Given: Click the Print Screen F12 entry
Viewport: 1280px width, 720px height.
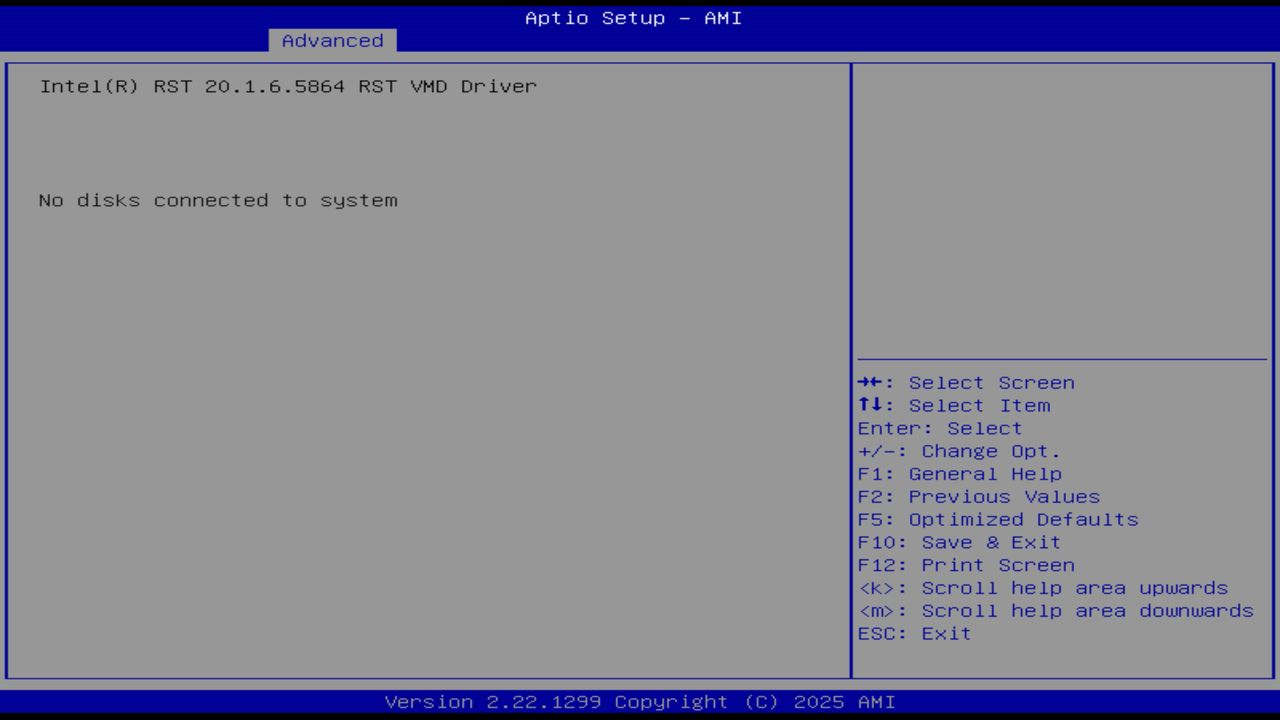Looking at the screenshot, I should [x=966, y=564].
